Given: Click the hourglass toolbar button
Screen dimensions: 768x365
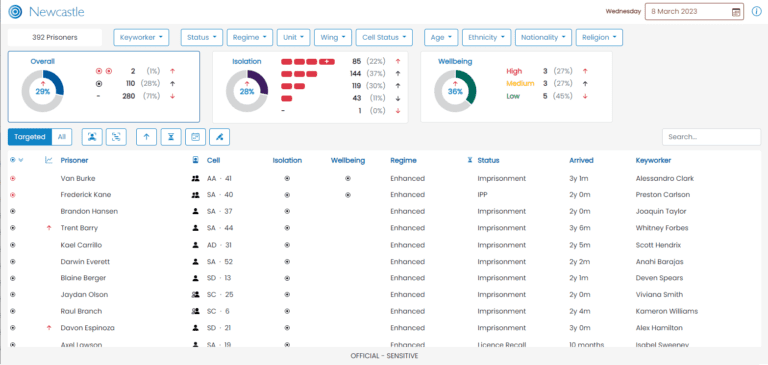Looking at the screenshot, I should click(171, 137).
